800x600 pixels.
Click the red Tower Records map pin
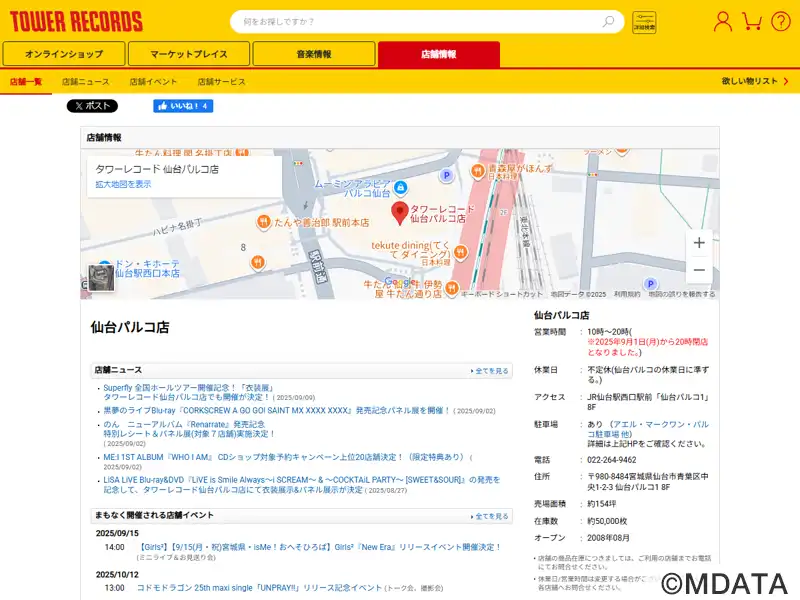399,213
